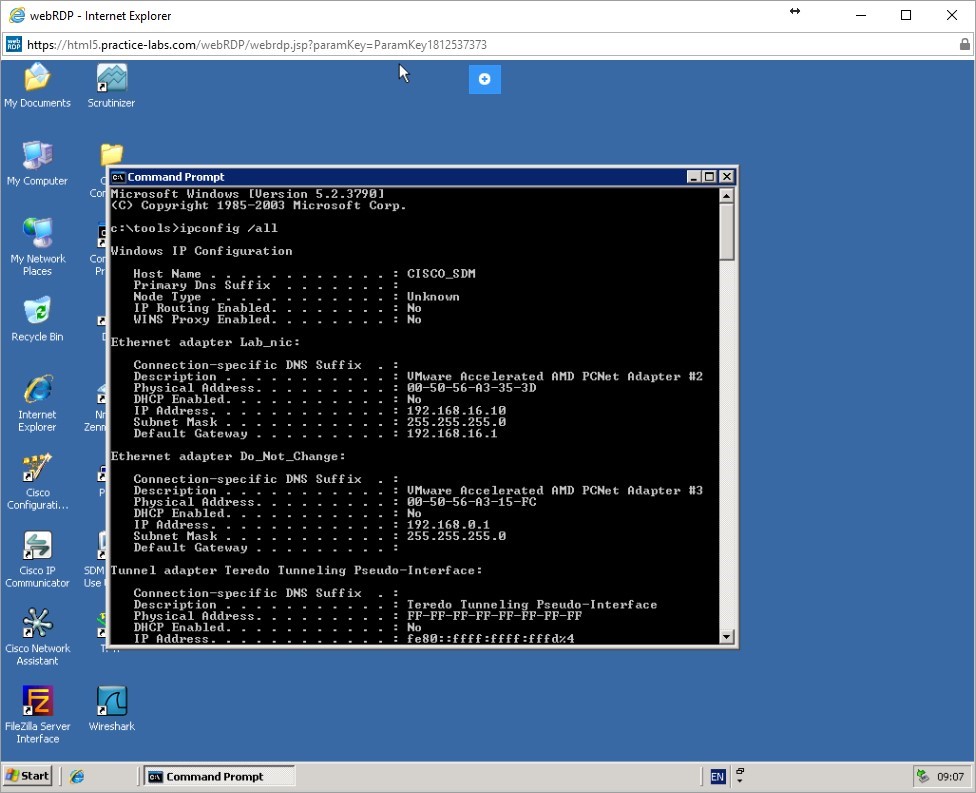The image size is (976, 793).
Task: Open the My Documents desktop icon
Action: [37, 86]
